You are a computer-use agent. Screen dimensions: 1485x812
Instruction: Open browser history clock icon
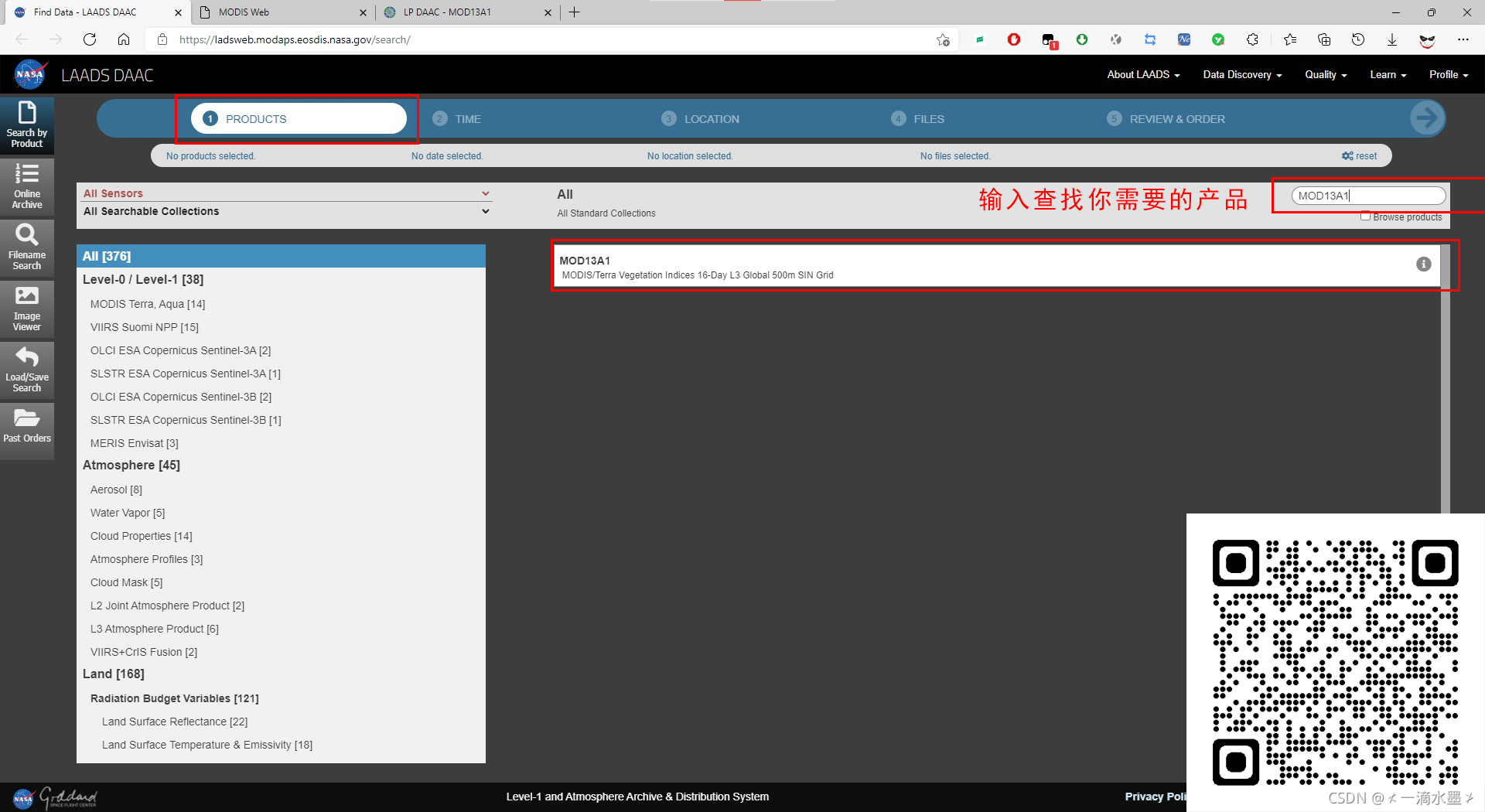1358,39
